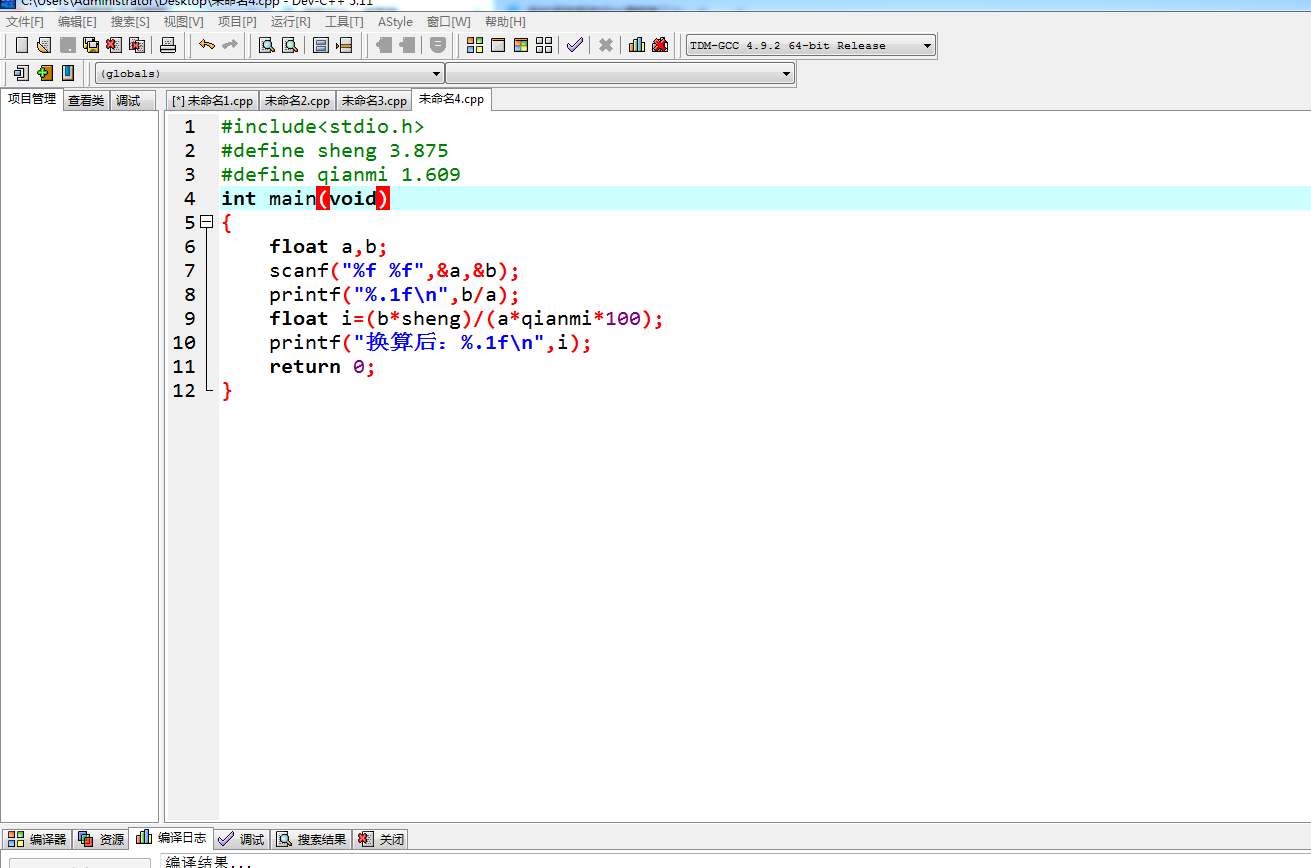Click the 'return 0;' code line
This screenshot has height=868, width=1311.
click(322, 366)
